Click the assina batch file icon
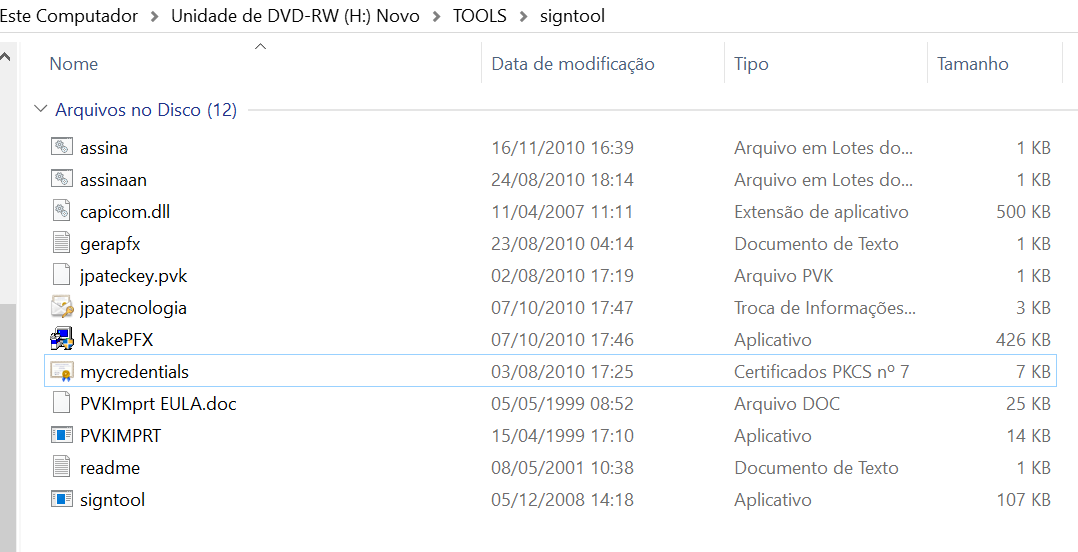This screenshot has width=1078, height=552. coord(62,147)
